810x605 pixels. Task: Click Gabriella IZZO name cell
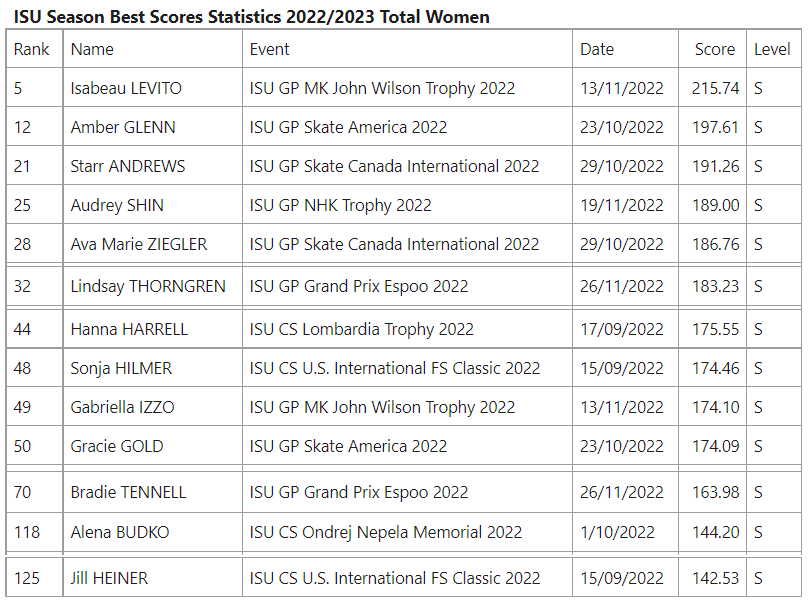point(122,407)
